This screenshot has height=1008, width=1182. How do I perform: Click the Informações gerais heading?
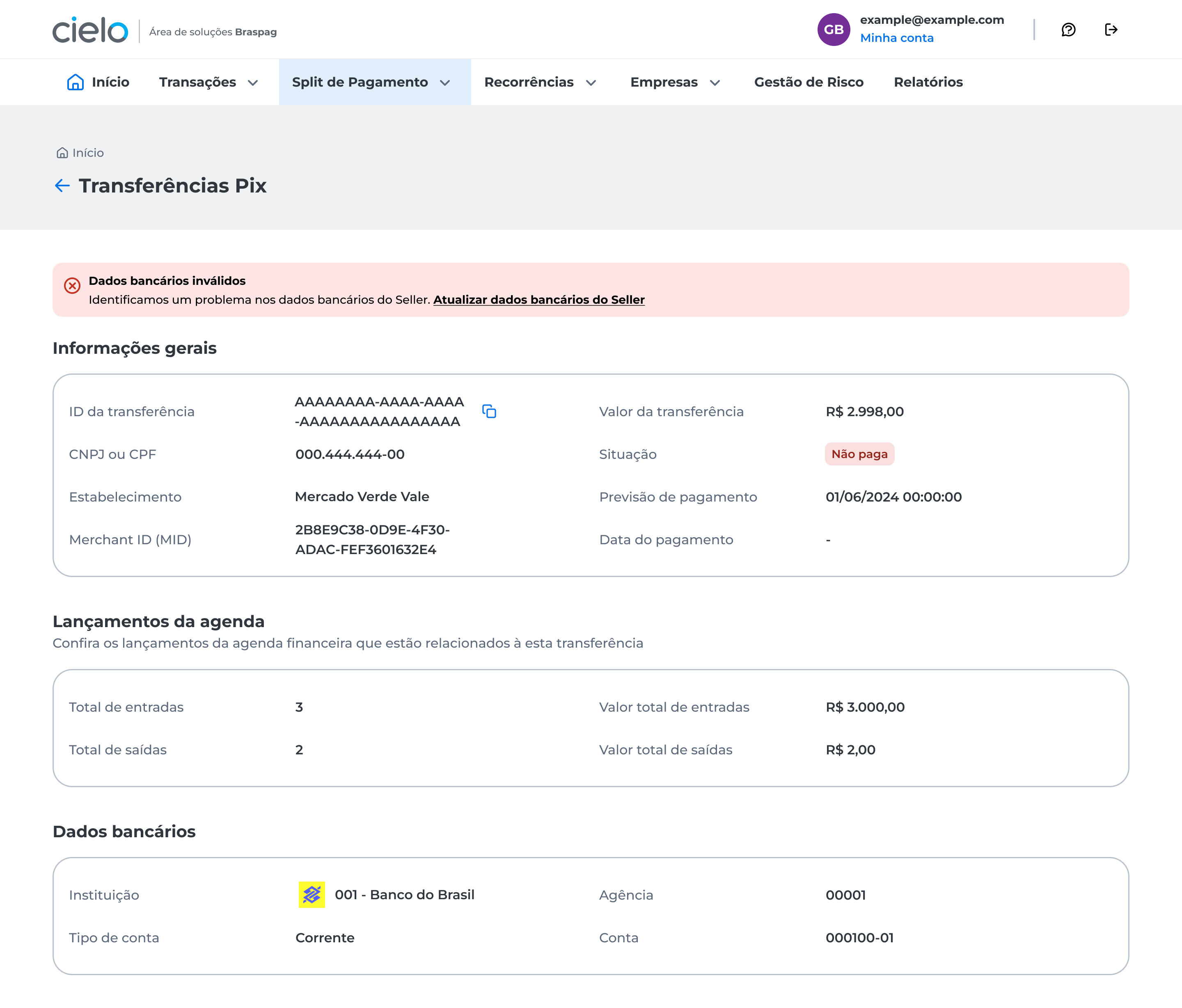coord(135,348)
